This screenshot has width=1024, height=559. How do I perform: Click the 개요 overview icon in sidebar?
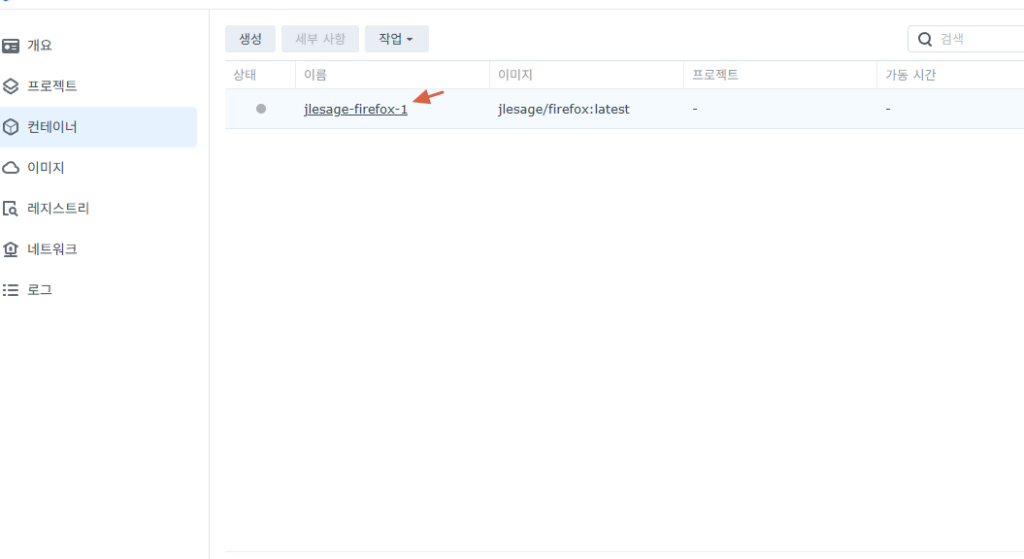point(11,46)
